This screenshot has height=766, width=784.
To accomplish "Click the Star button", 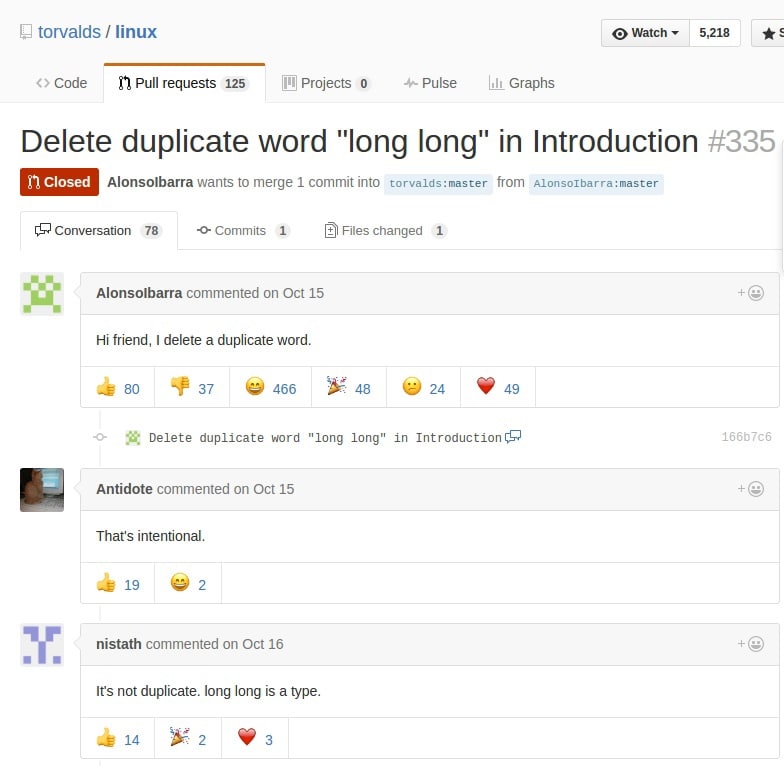I will 768,33.
